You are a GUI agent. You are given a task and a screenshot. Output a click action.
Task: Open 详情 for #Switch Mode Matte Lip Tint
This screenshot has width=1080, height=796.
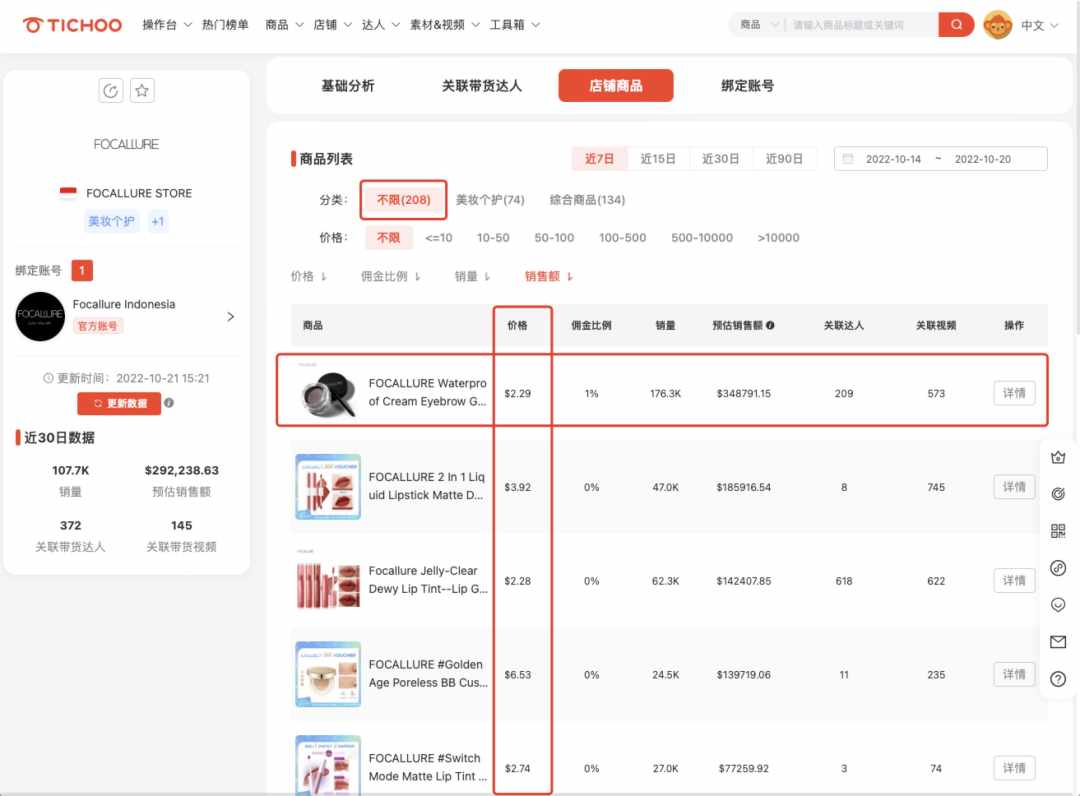(x=1014, y=768)
